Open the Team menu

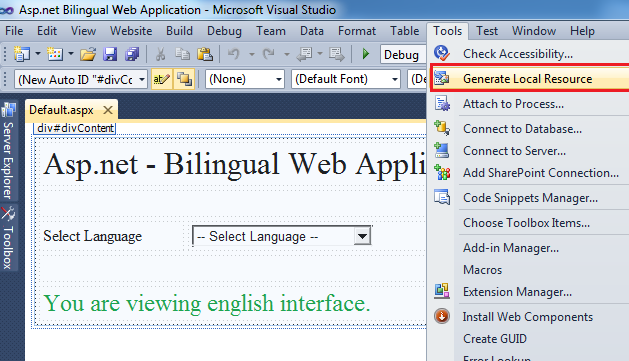(271, 31)
